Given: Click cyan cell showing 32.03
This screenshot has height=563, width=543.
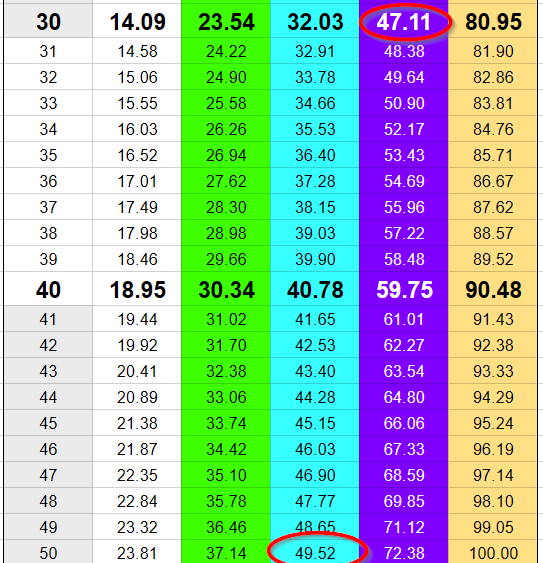Looking at the screenshot, I should 315,22.
